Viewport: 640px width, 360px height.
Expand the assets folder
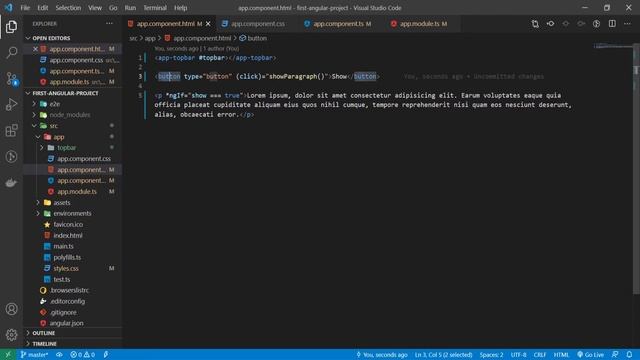[62, 203]
